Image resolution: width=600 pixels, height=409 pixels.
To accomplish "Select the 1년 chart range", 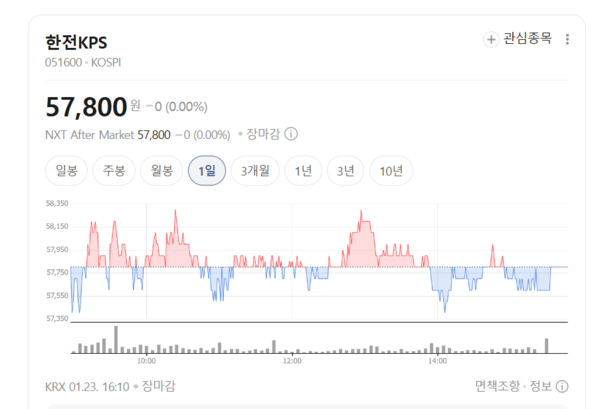I will coord(303,171).
